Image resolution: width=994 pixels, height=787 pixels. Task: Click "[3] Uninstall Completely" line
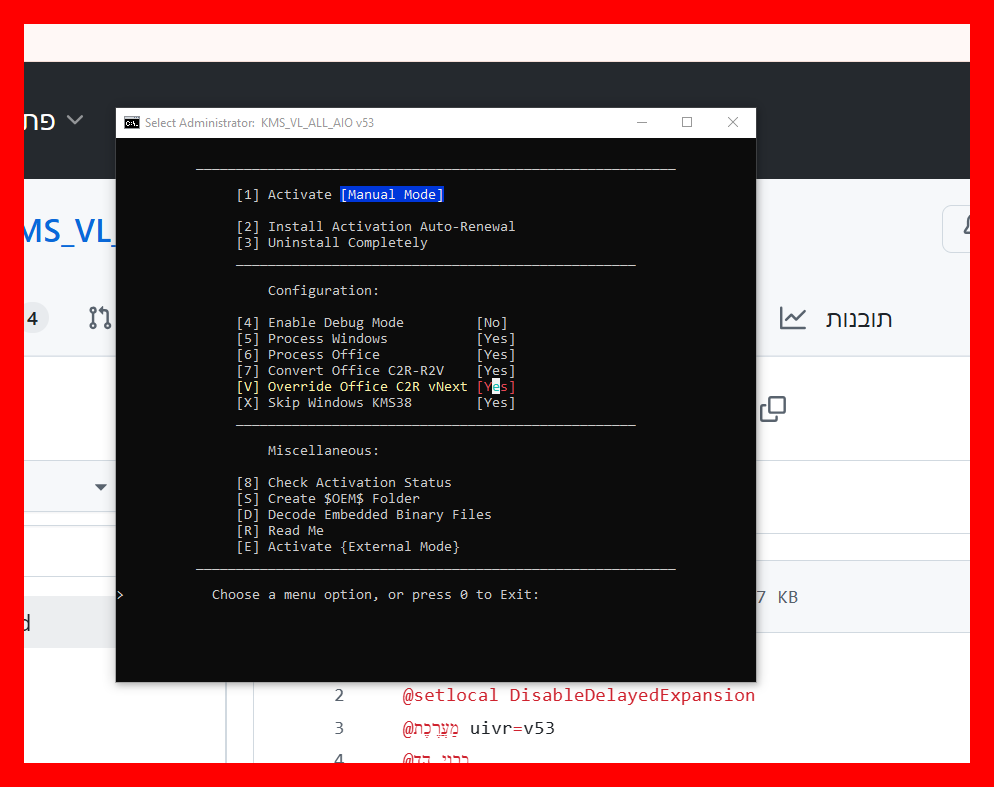332,243
